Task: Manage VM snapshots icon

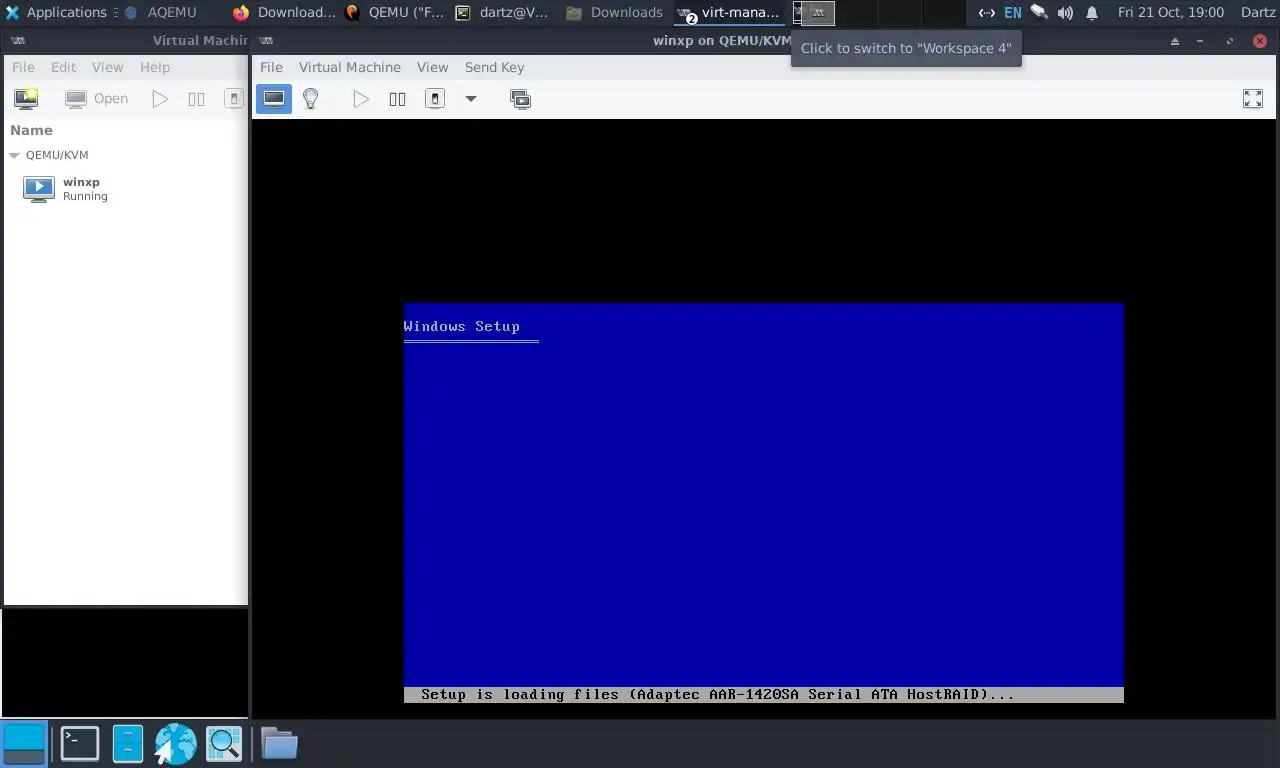Action: pyautogui.click(x=520, y=98)
